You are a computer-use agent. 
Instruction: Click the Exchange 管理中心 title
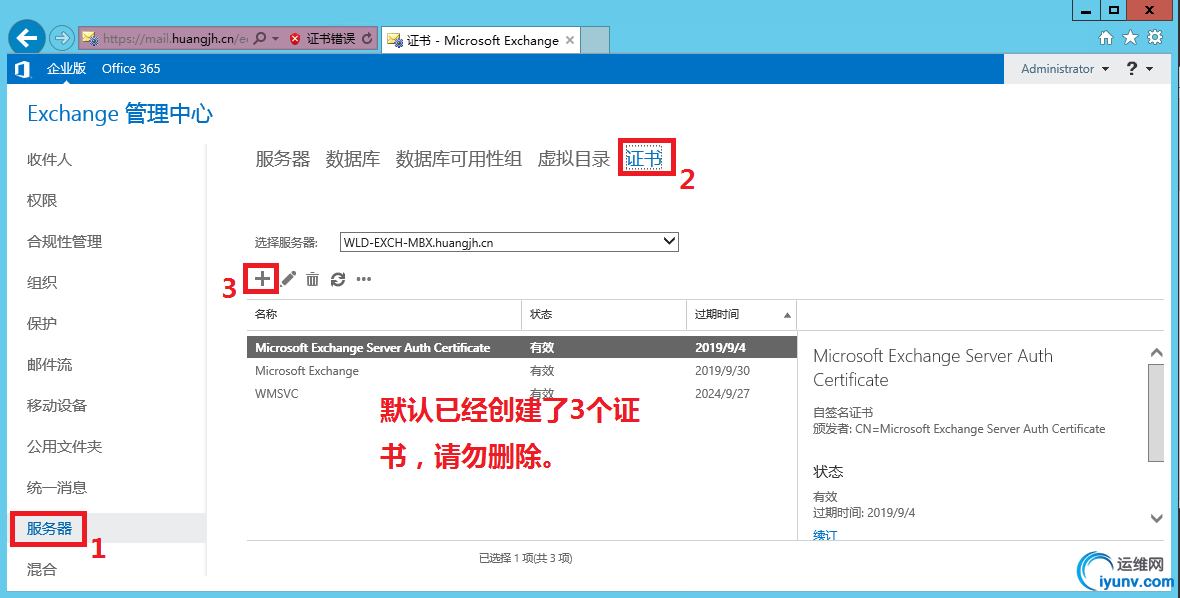click(120, 114)
